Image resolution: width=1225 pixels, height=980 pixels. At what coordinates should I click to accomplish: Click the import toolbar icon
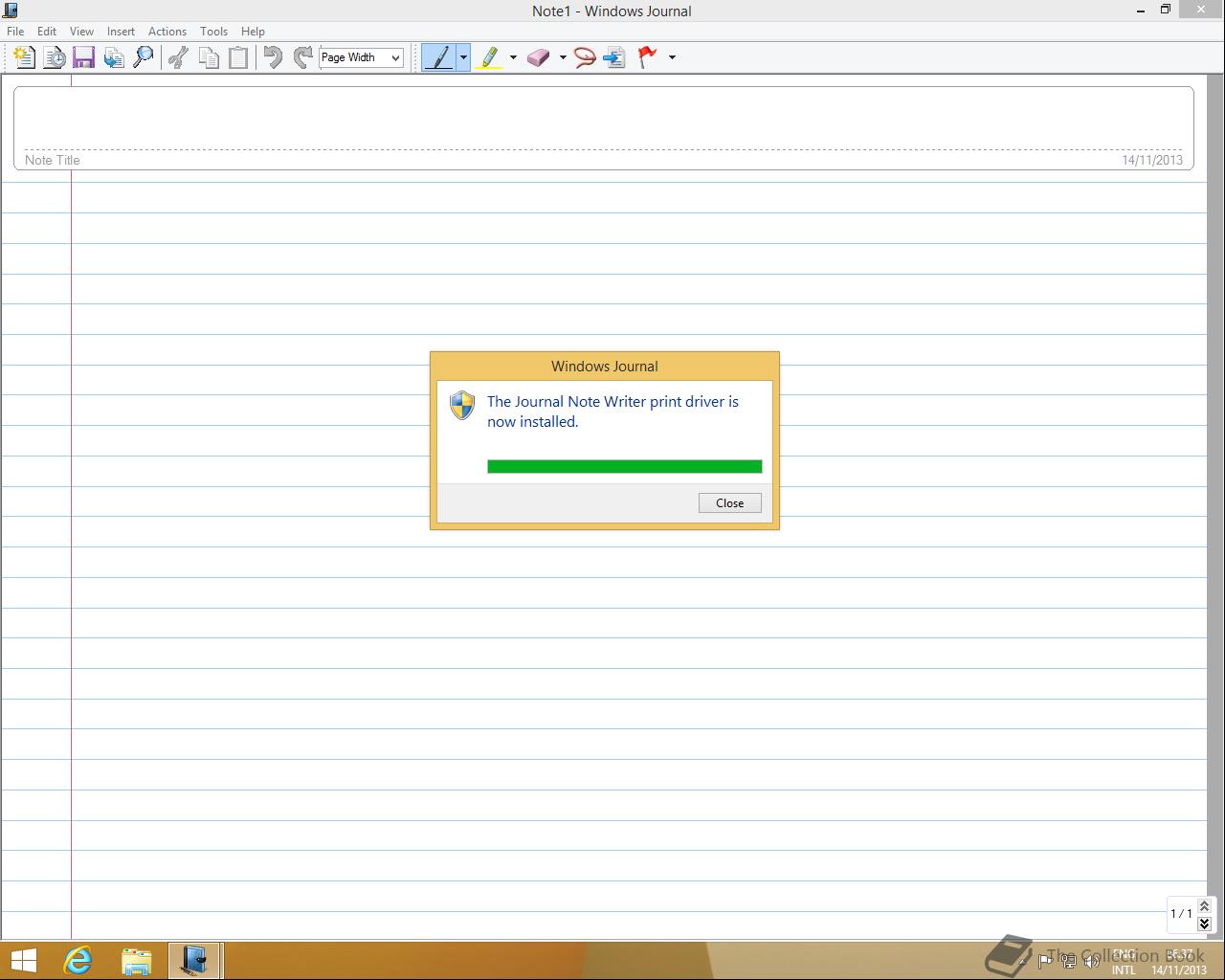click(114, 57)
